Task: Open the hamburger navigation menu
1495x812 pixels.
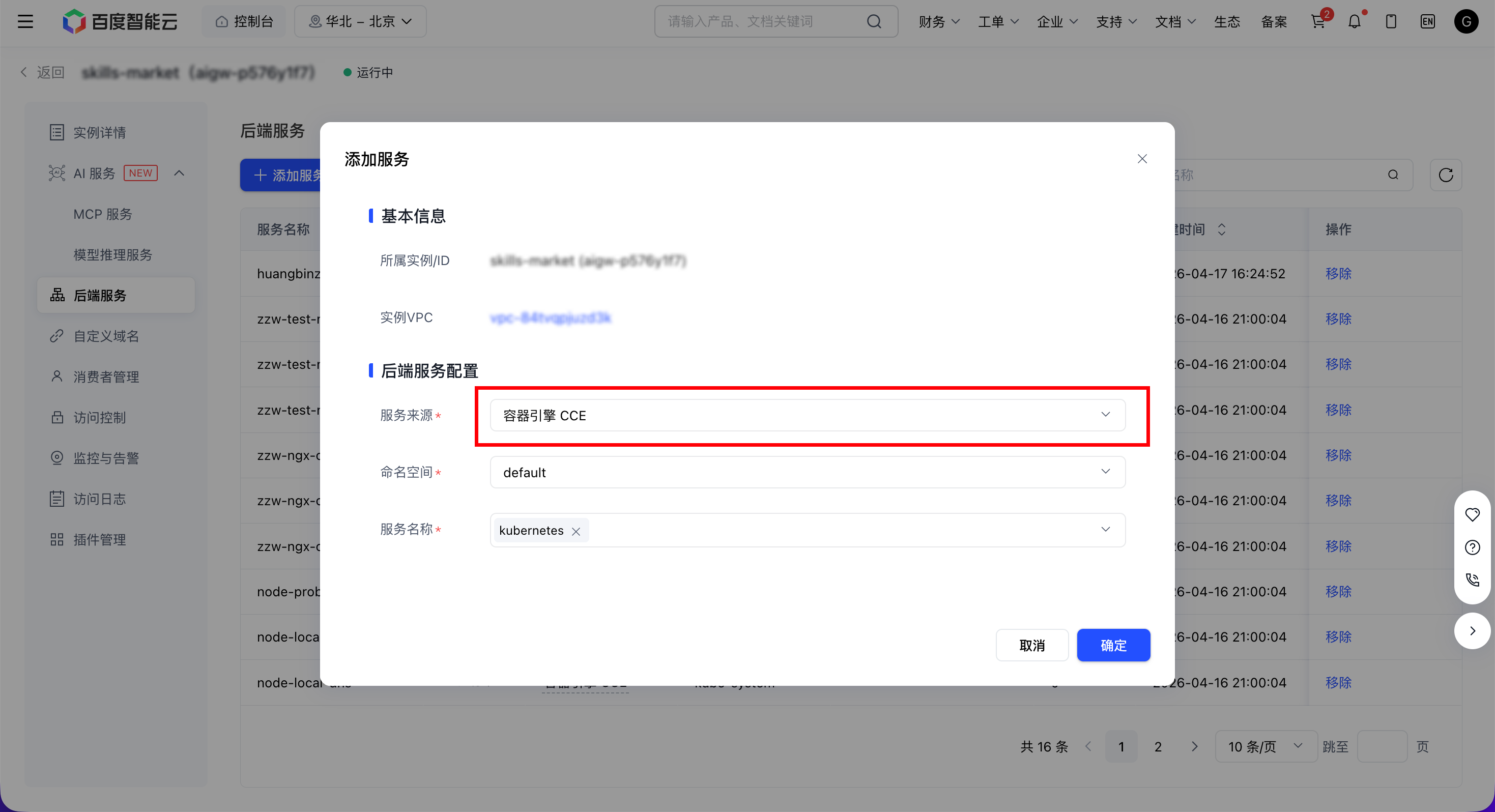Action: (25, 21)
